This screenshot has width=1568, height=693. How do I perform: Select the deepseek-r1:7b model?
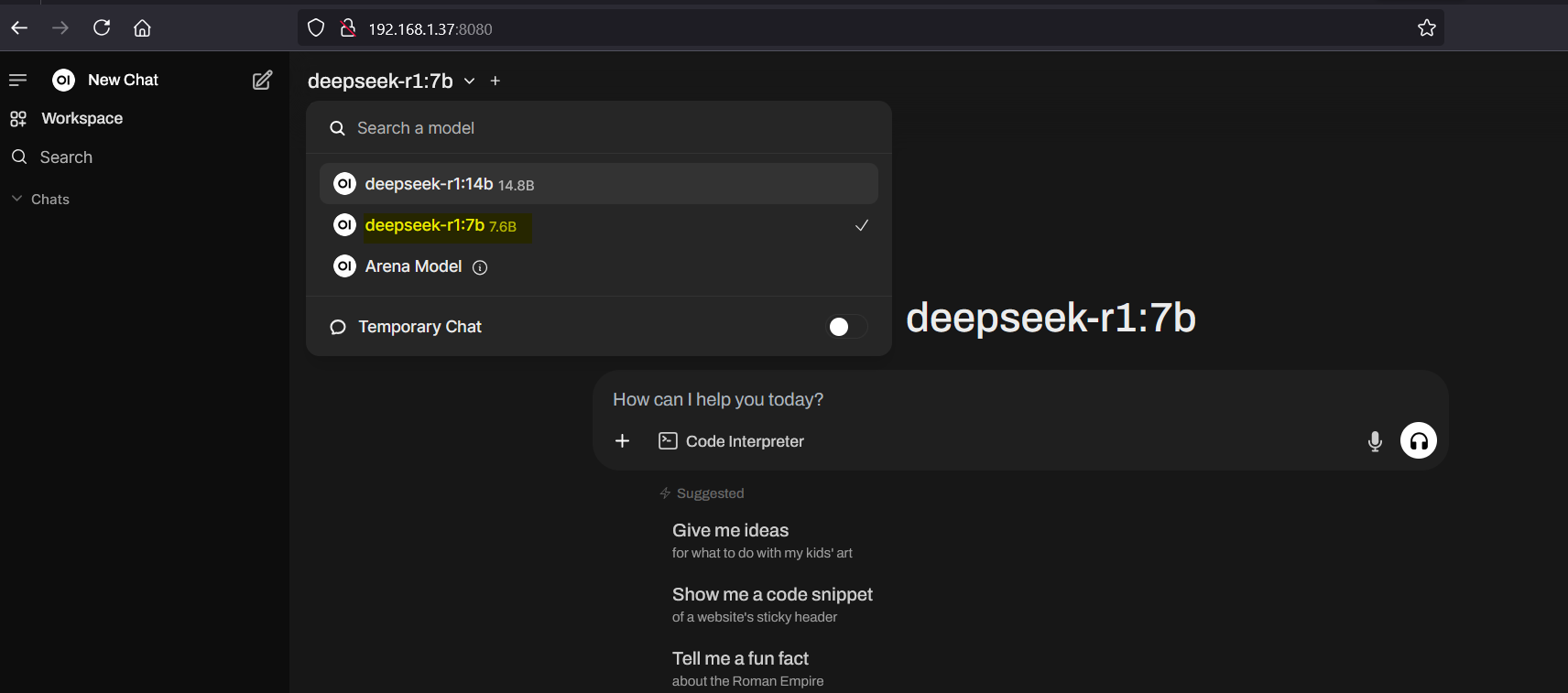coord(599,225)
